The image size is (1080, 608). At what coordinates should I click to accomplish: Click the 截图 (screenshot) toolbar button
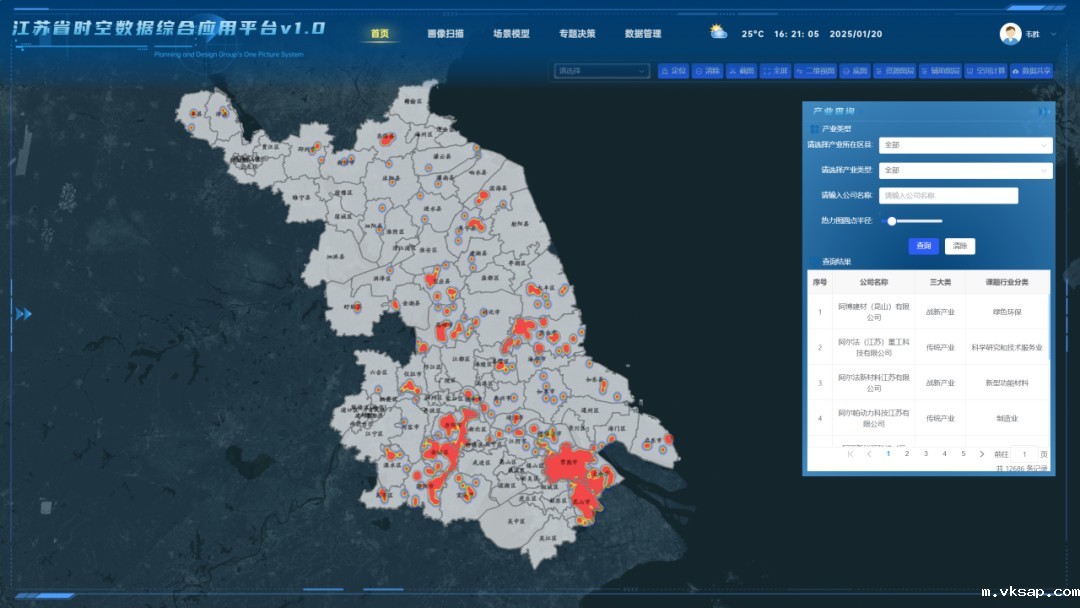[x=740, y=71]
